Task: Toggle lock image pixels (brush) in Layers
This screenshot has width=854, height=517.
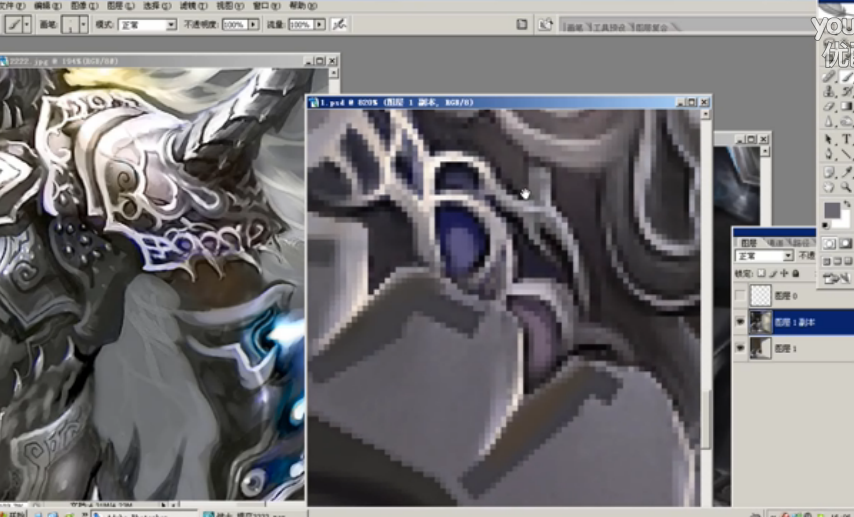Action: coord(773,272)
